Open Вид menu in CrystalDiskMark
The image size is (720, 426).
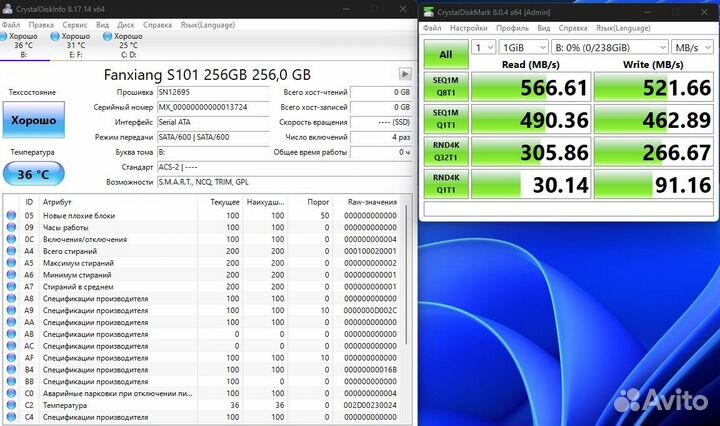coord(544,28)
